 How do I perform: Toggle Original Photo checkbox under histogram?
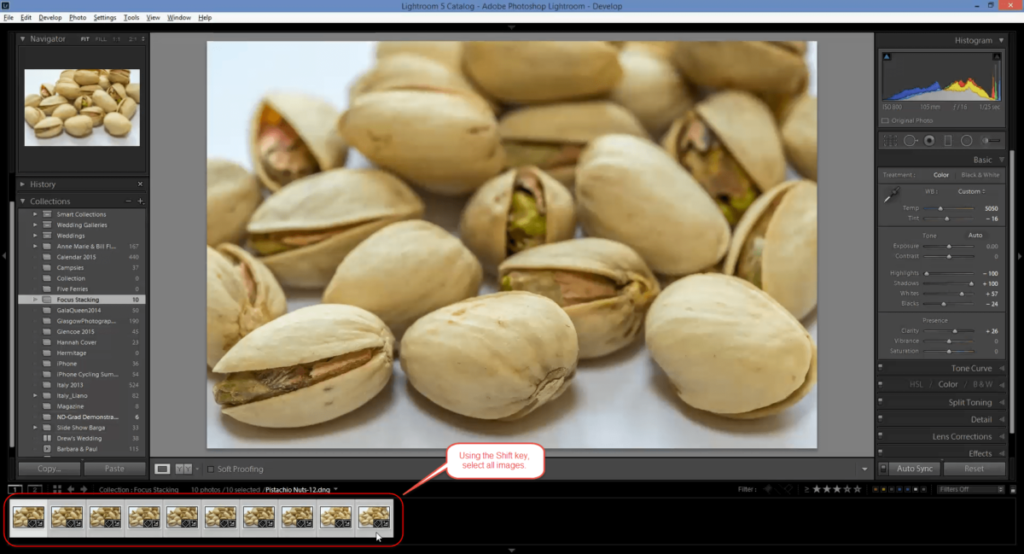tap(885, 121)
